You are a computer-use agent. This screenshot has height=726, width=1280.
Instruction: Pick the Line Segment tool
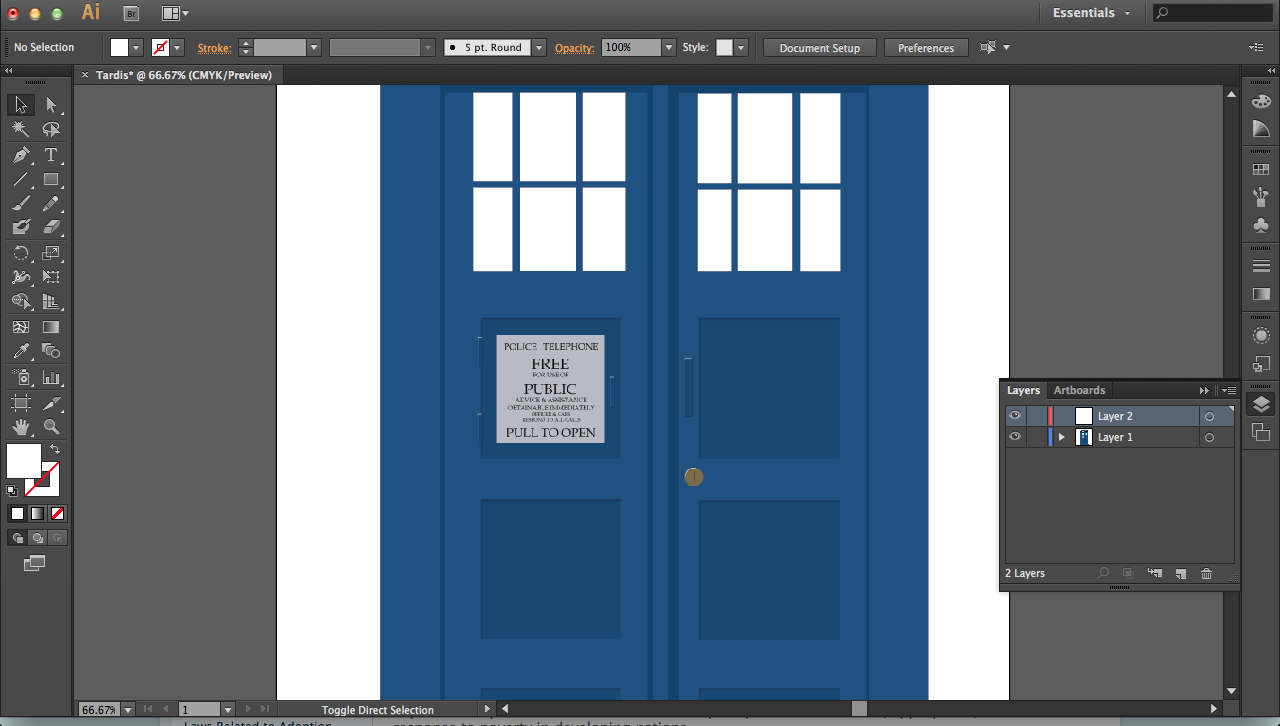pyautogui.click(x=21, y=180)
